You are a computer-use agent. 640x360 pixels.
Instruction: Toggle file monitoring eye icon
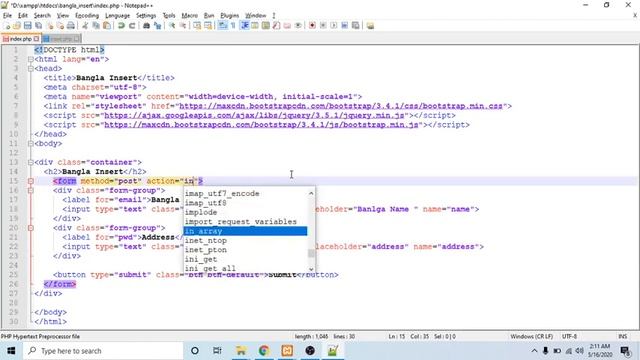click(298, 26)
